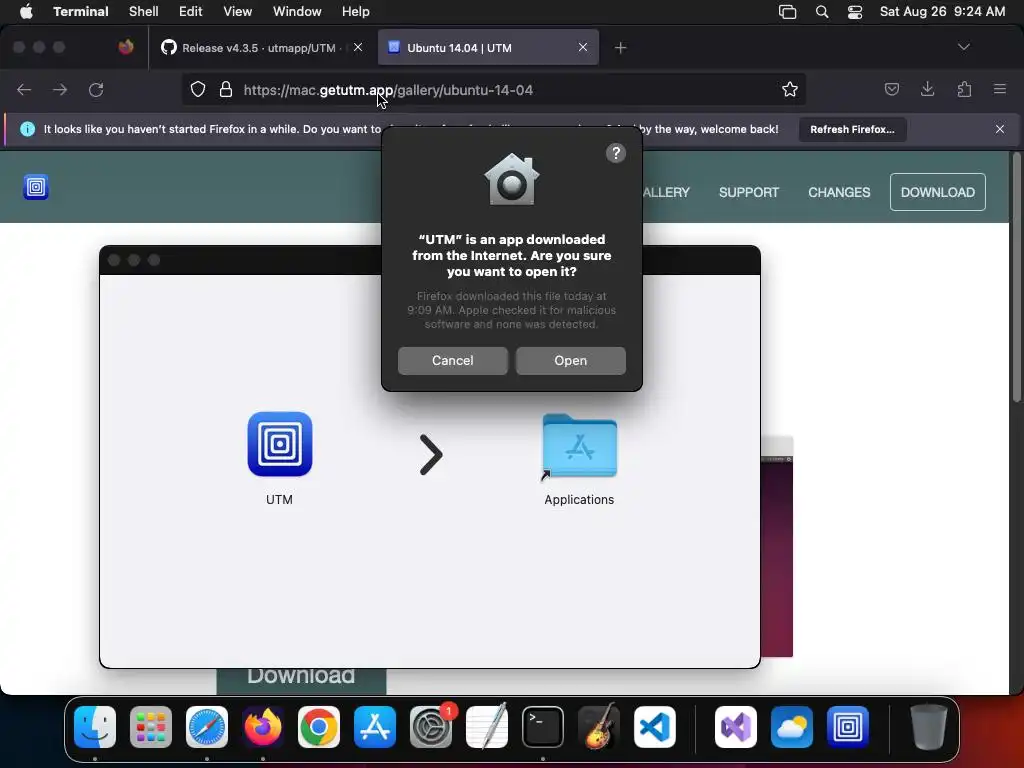This screenshot has height=768, width=1024.
Task: Click the UTM app icon in installer window
Action: click(280, 444)
